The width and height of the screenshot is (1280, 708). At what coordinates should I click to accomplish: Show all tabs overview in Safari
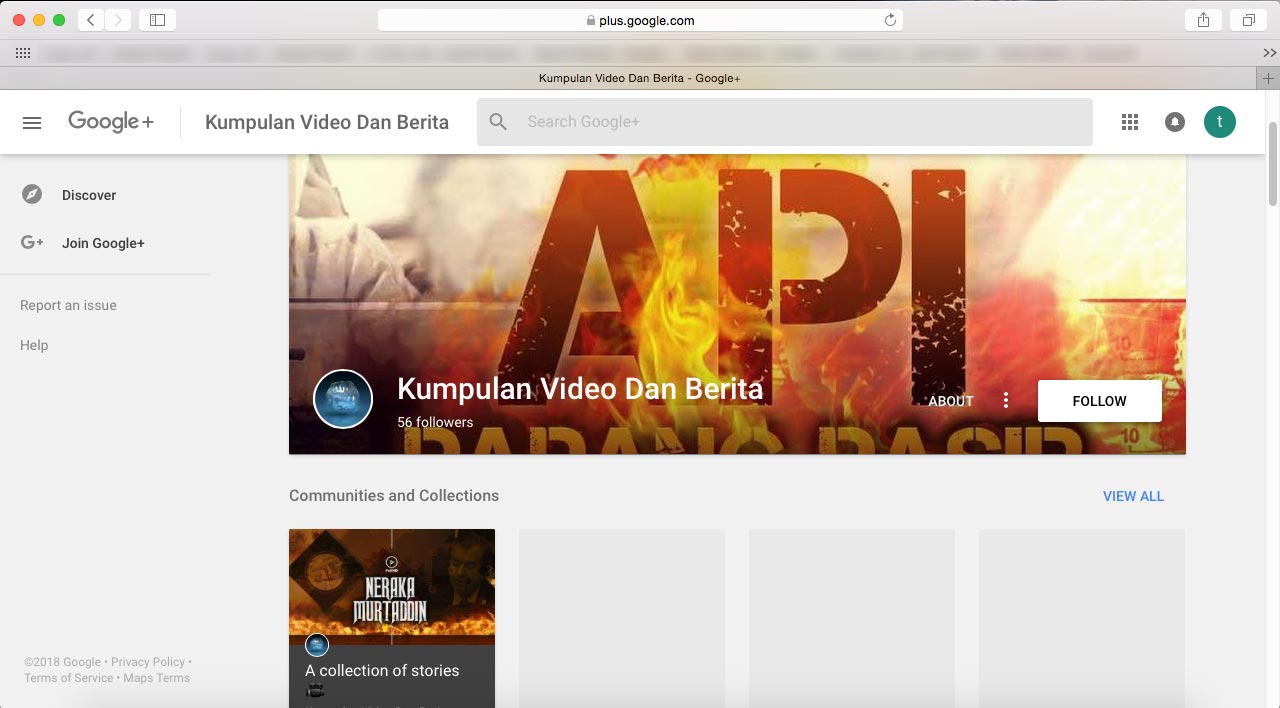coord(1249,20)
